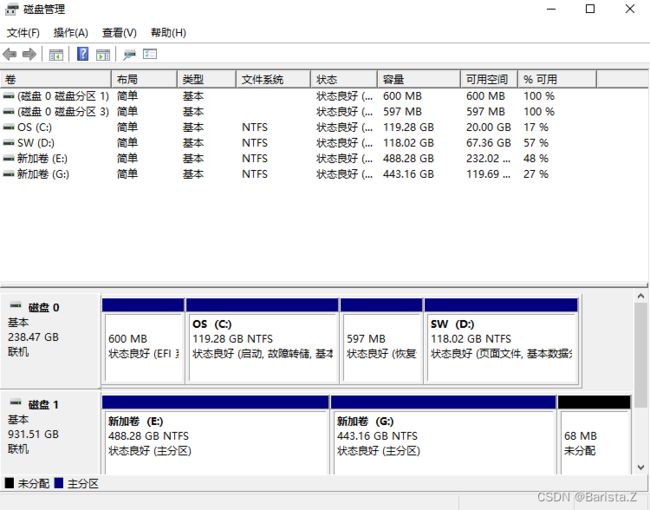Sort by the 容量 column header
The height and width of the screenshot is (510, 650).
419,79
